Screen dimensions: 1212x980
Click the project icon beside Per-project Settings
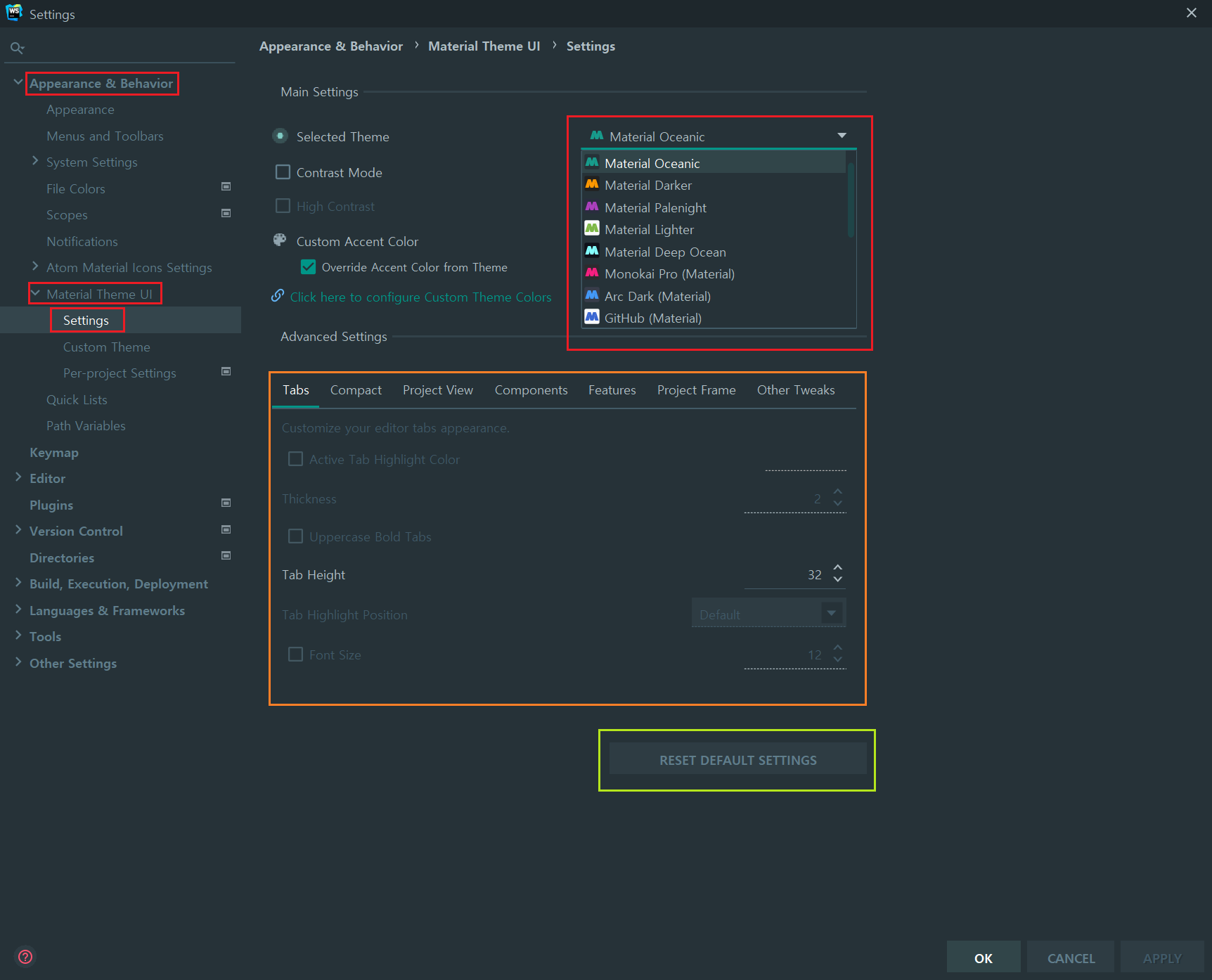[226, 372]
